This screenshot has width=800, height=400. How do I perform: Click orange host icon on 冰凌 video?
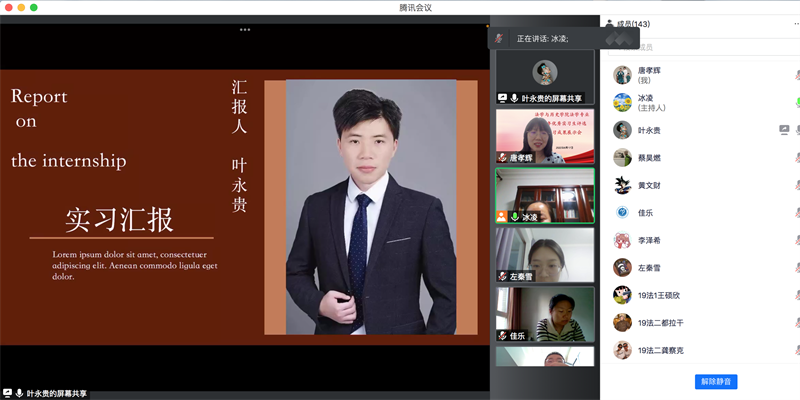(502, 216)
